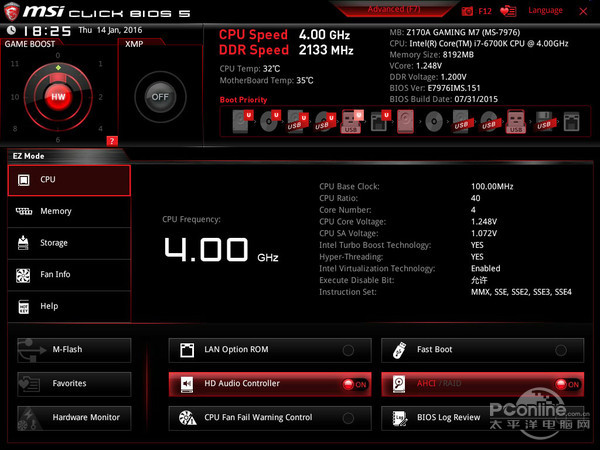Select the UEFI USB hard disk boot icon
This screenshot has height=450, width=600.
coord(298,122)
